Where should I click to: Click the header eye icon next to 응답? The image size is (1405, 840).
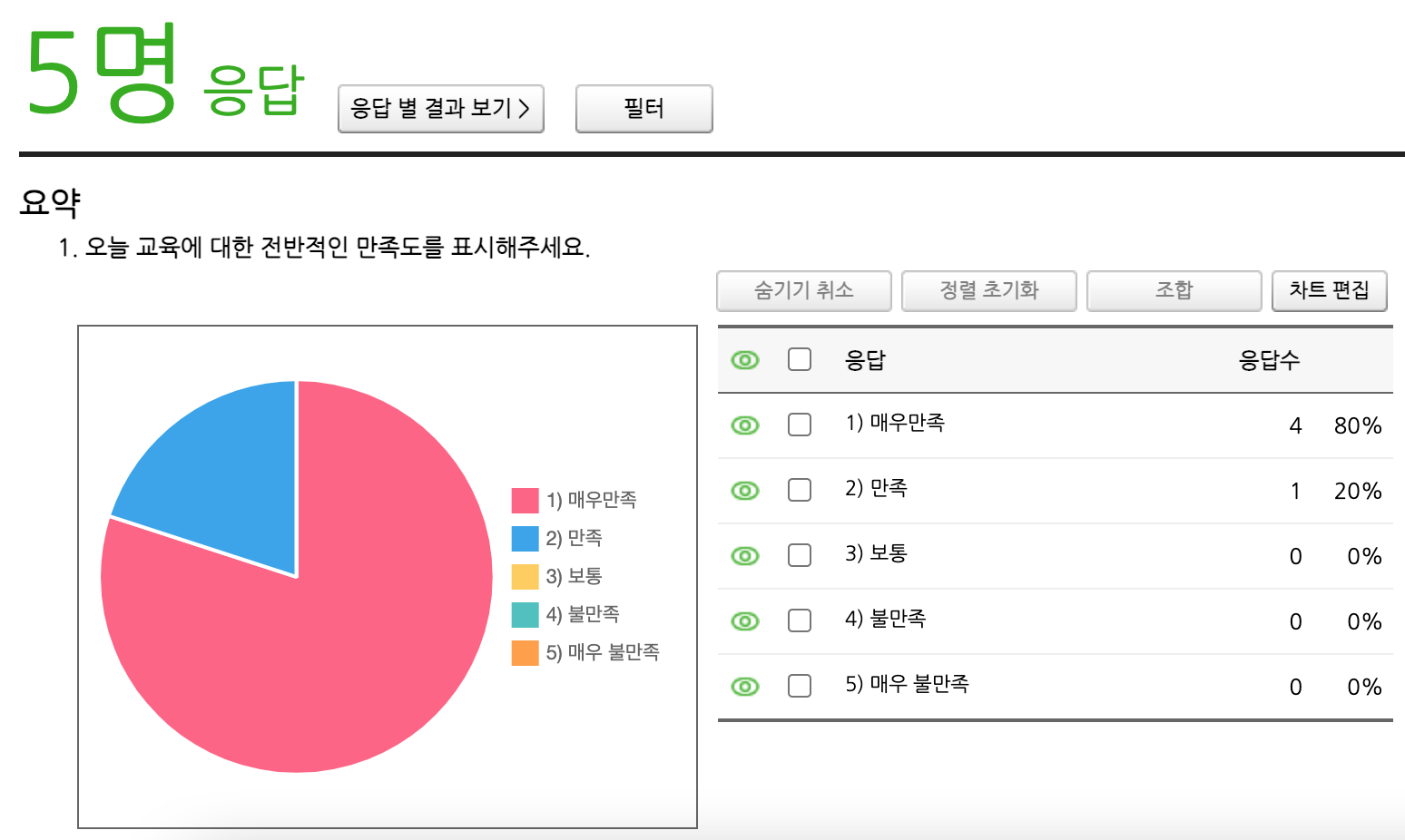click(745, 360)
